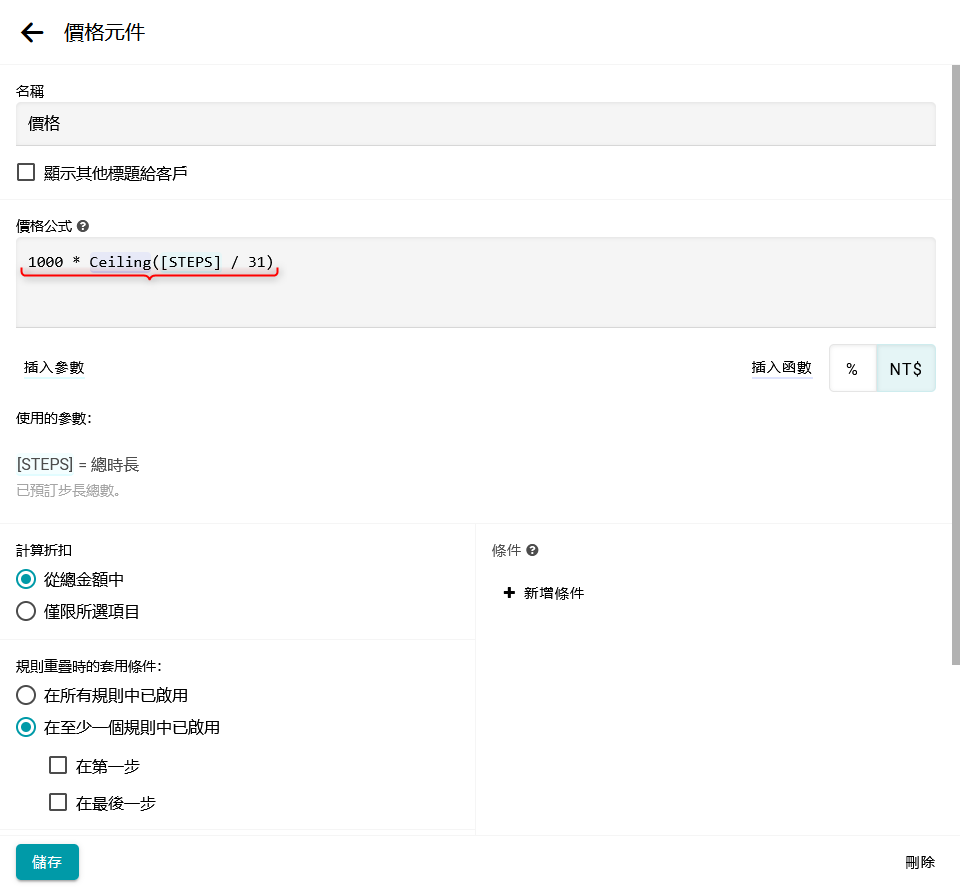Check the 在第一步 checkbox
Image resolution: width=960 pixels, height=888 pixels.
point(58,766)
